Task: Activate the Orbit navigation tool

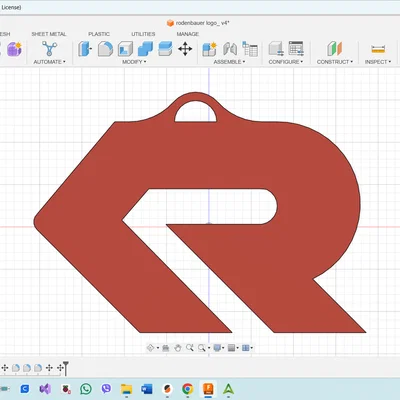Action: [150, 348]
